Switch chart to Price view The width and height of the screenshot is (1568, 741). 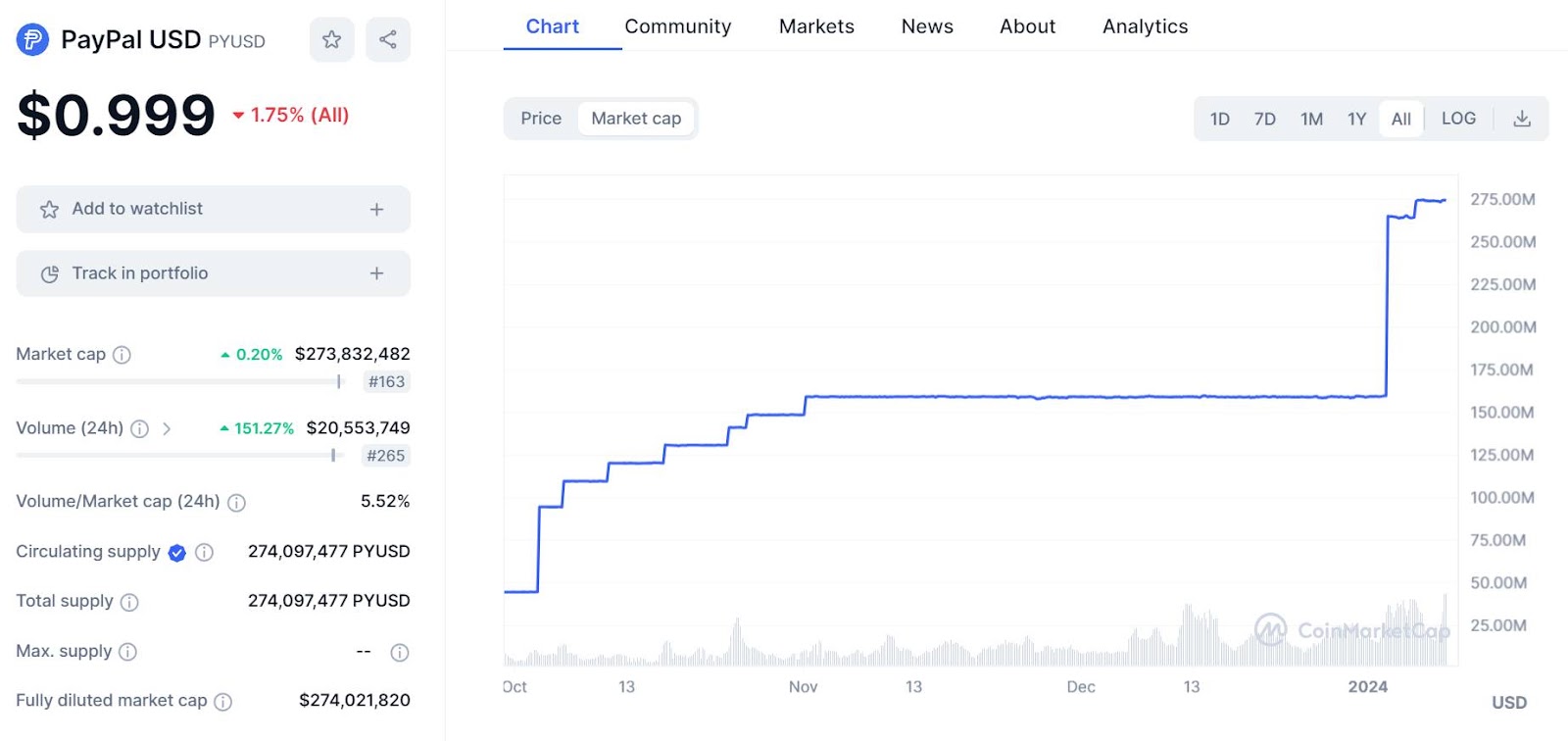[541, 119]
